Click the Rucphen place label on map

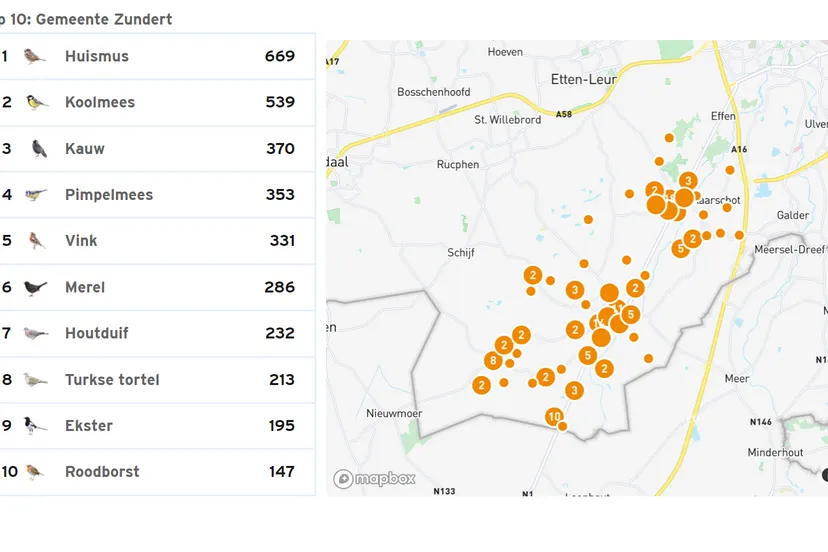[x=458, y=165]
